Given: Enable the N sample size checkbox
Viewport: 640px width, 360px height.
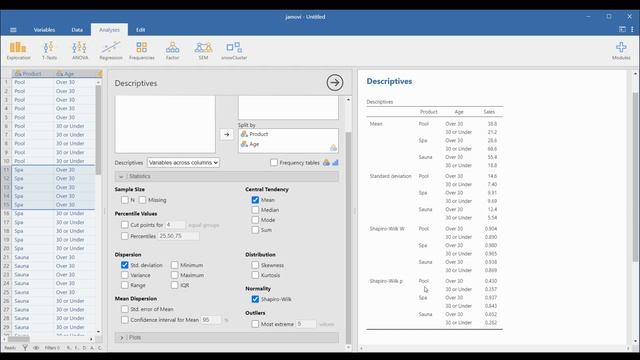Looking at the screenshot, I should point(124,200).
